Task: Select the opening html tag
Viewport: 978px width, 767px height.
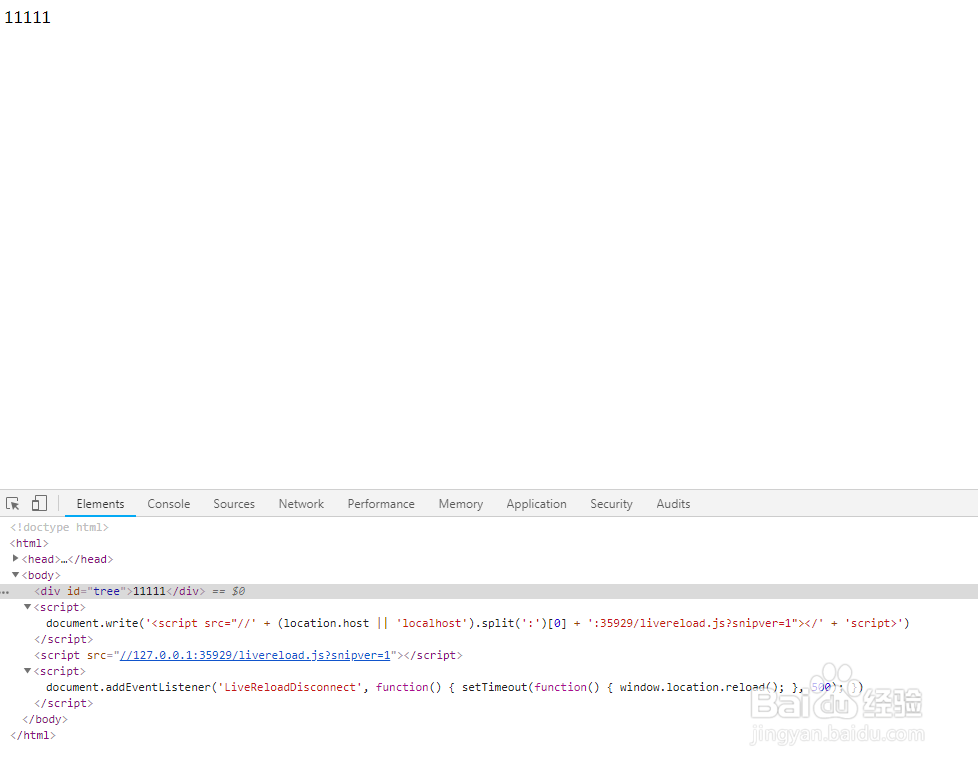Action: coord(29,543)
